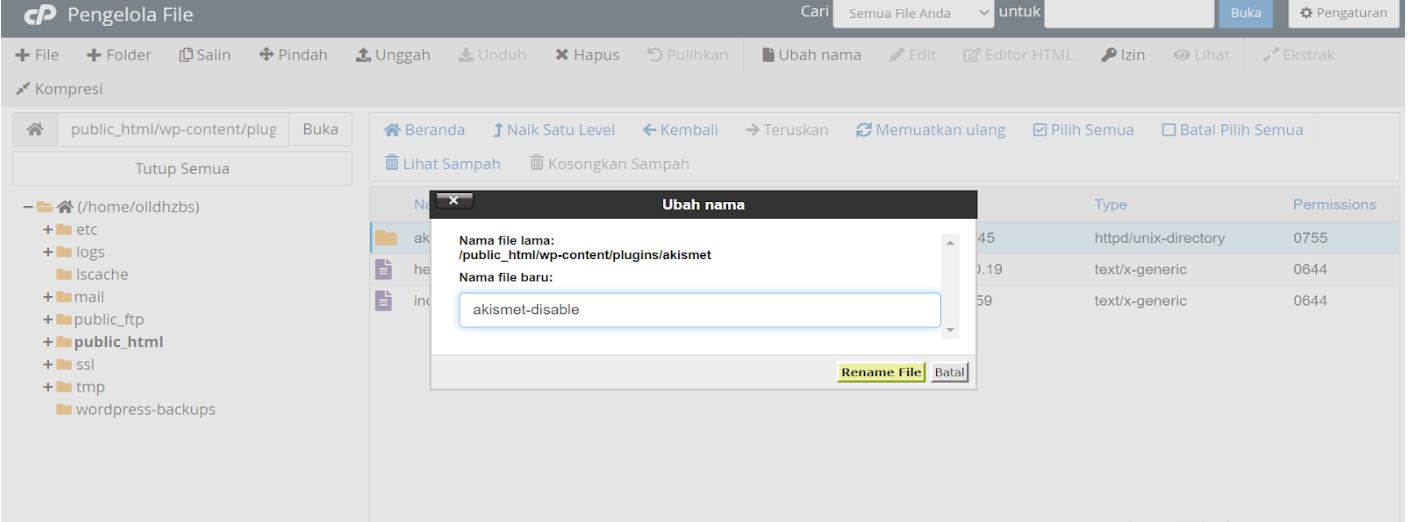The width and height of the screenshot is (1409, 522).
Task: Click the Type column header
Action: (x=1110, y=204)
